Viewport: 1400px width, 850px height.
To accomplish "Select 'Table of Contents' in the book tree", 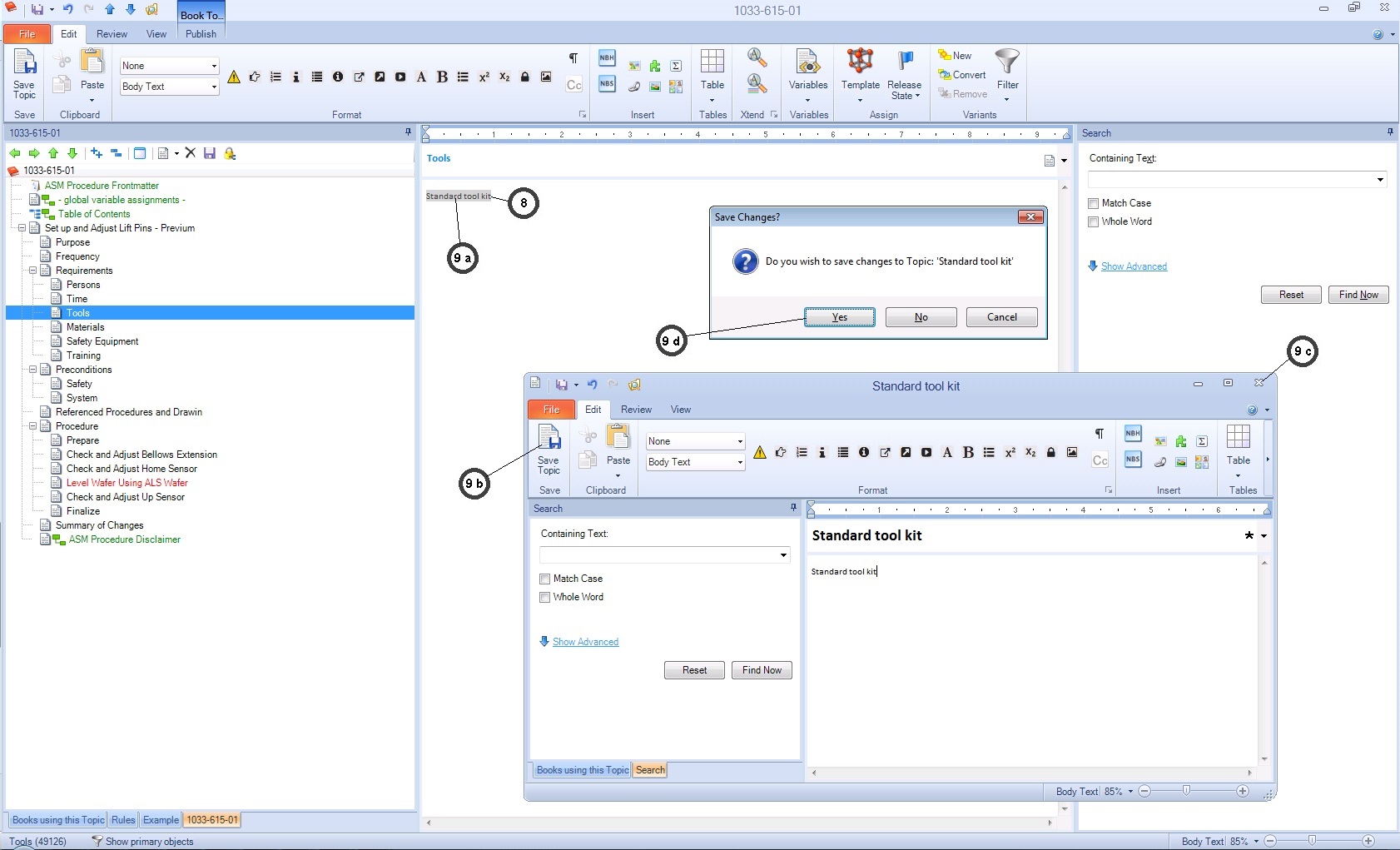I will (x=94, y=214).
